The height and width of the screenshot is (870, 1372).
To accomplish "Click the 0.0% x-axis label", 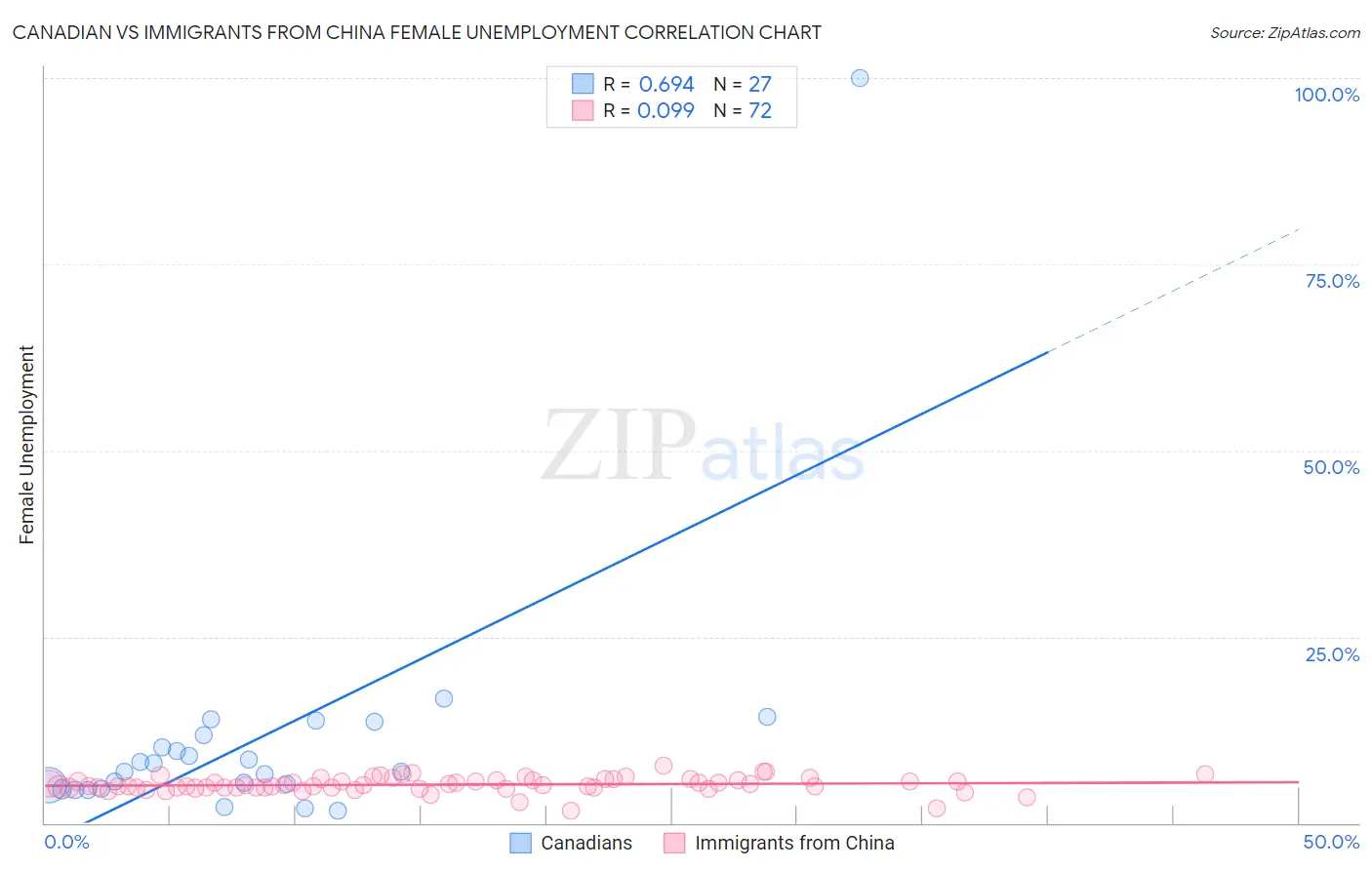I will click(67, 842).
